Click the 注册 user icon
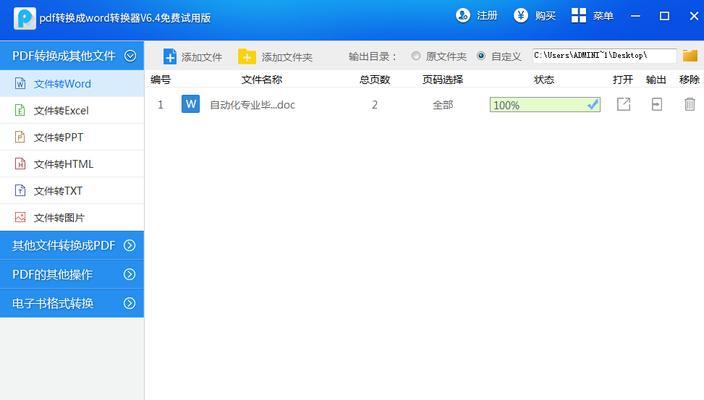704x400 pixels. point(462,16)
